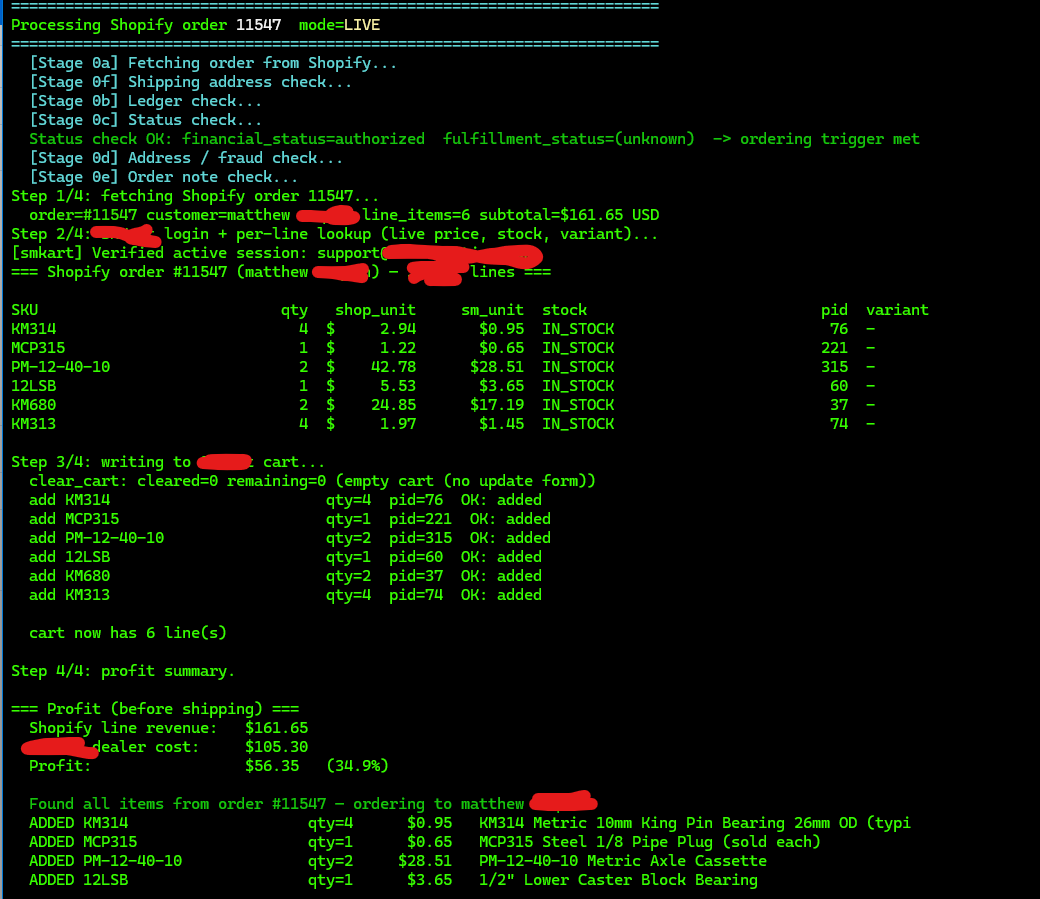The image size is (1040, 899).
Task: Click '[Stage 0b] Ledger check...' line
Action: (x=145, y=102)
